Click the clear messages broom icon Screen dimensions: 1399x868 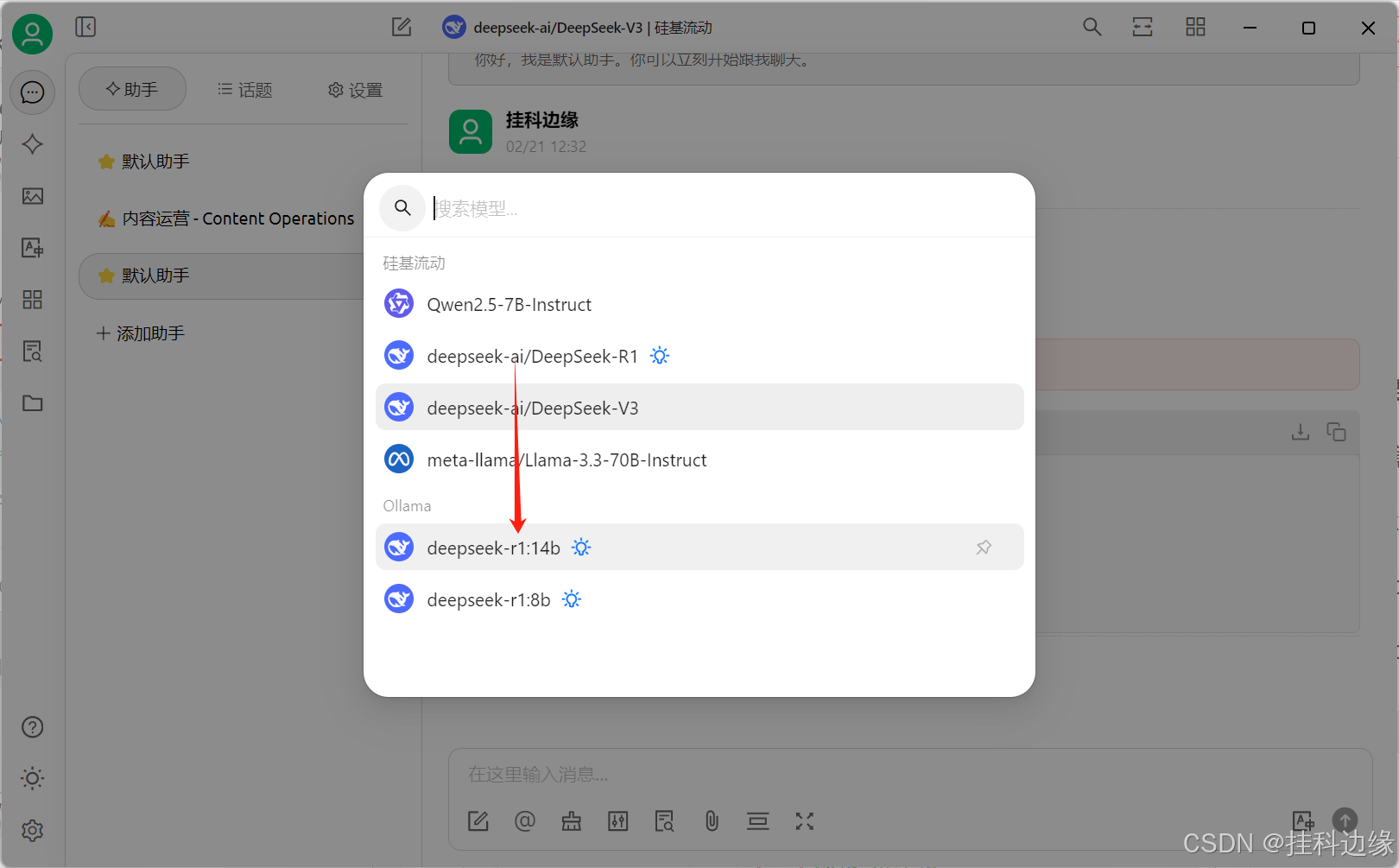point(572,821)
